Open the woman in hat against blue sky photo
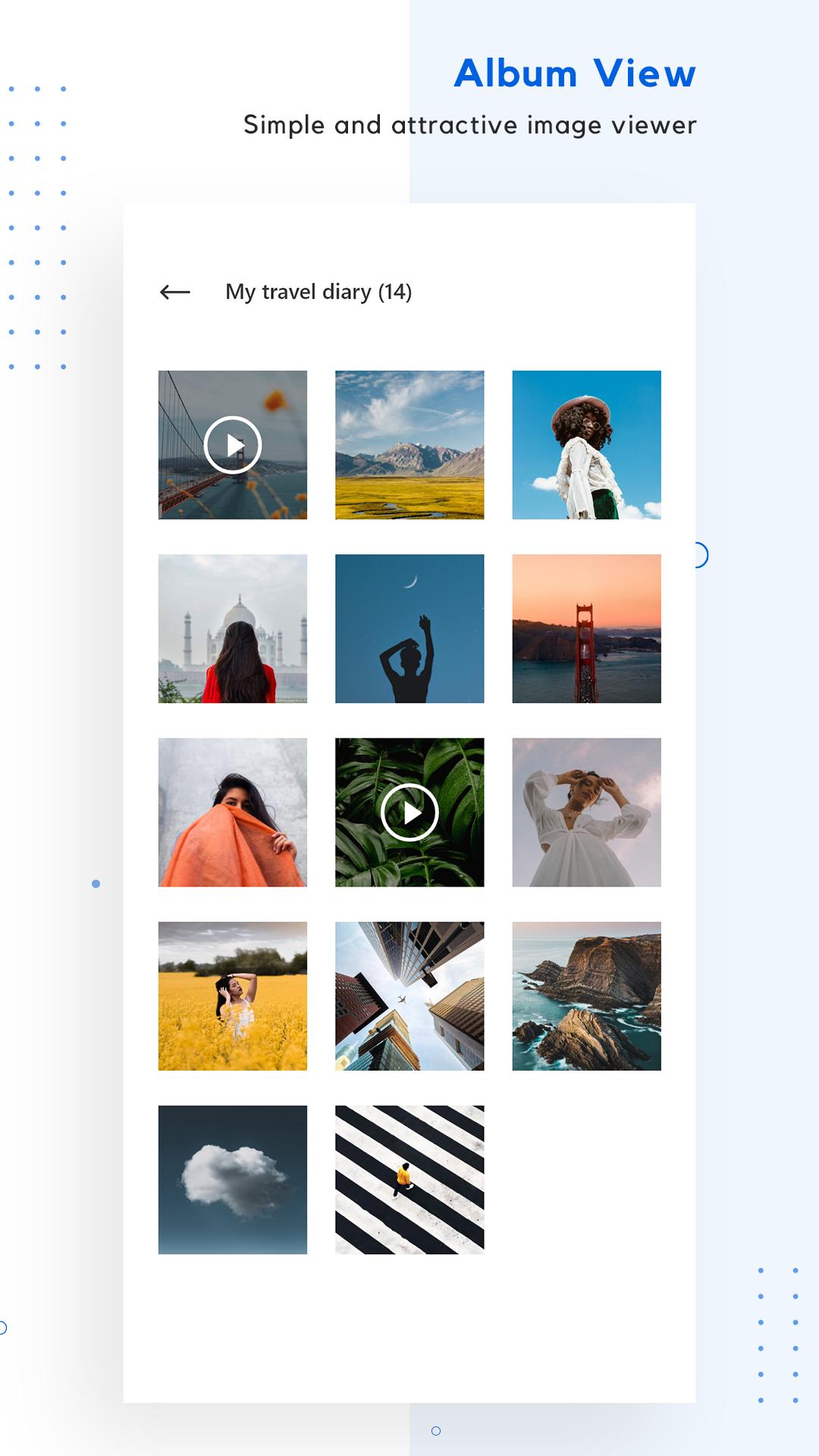This screenshot has height=1456, width=819. (x=586, y=445)
